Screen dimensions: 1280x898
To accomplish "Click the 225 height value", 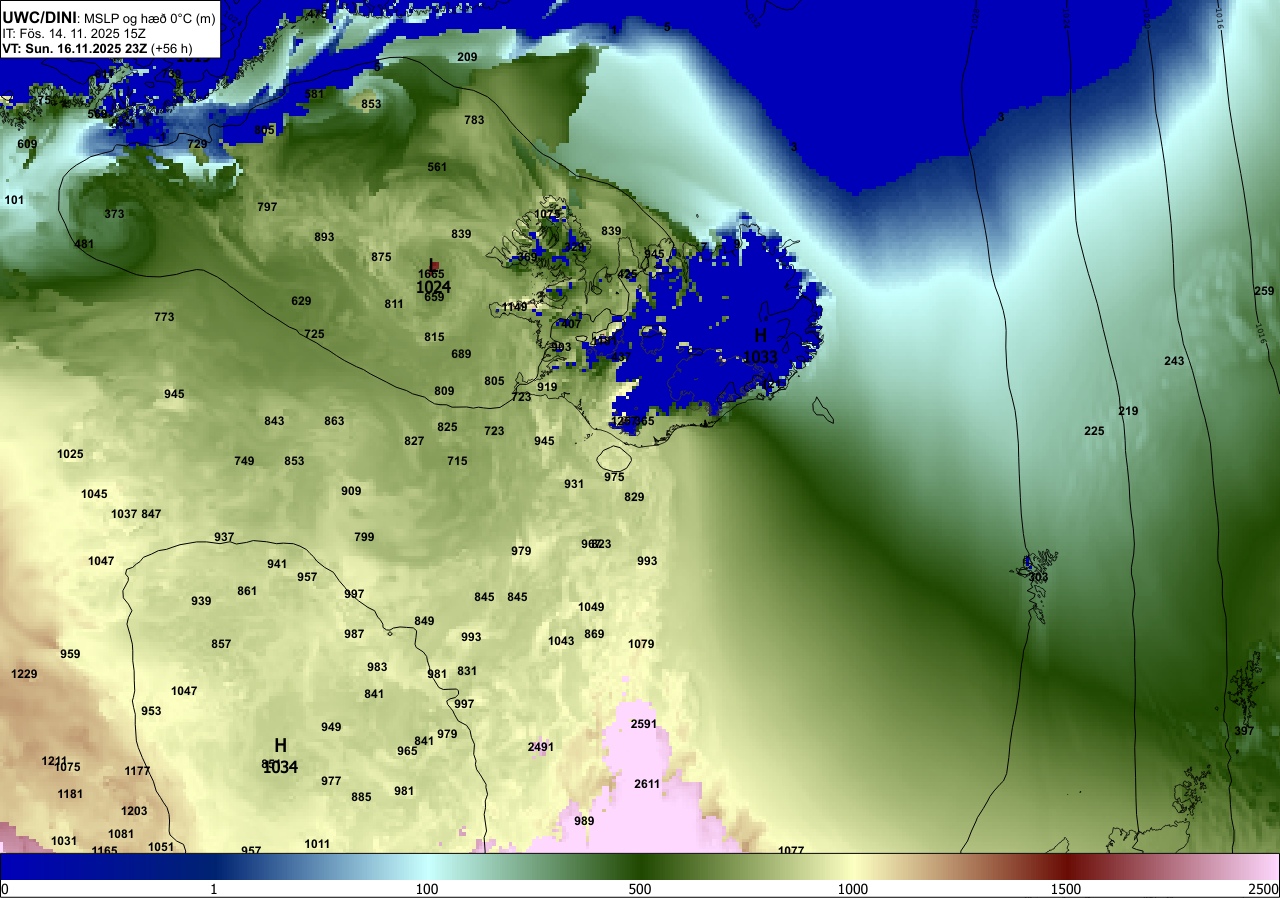I will click(x=1094, y=431).
